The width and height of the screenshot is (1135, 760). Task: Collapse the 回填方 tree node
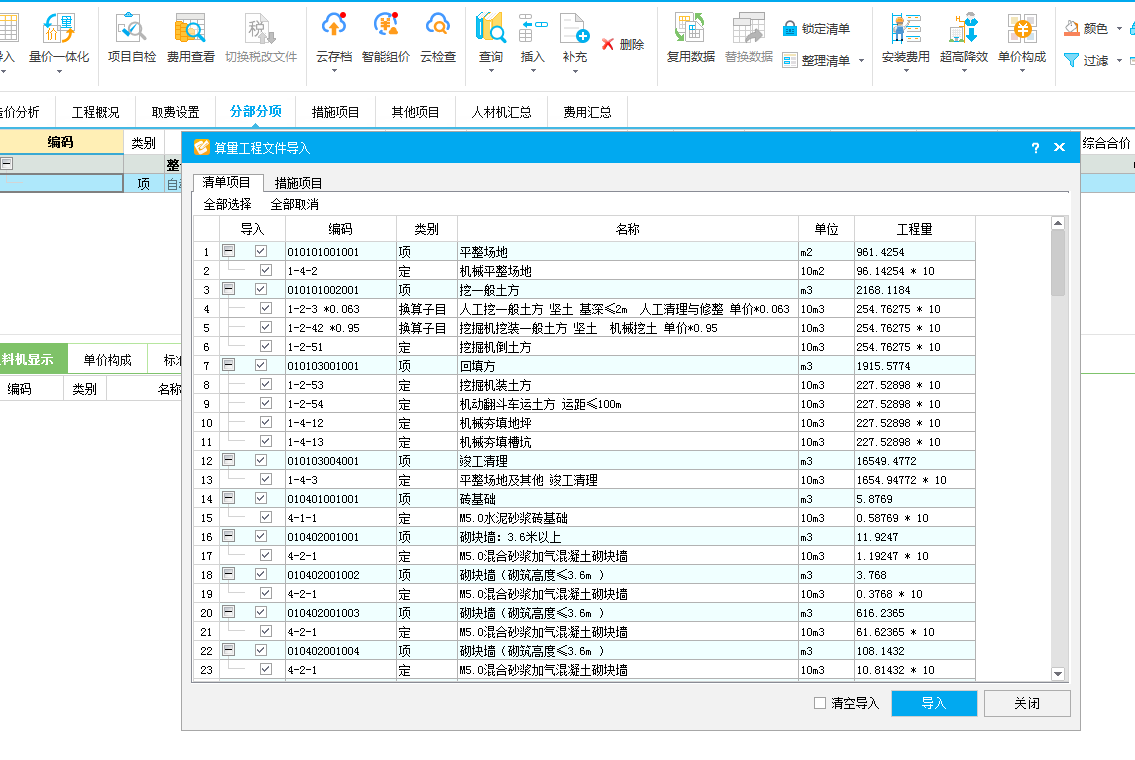click(x=228, y=364)
